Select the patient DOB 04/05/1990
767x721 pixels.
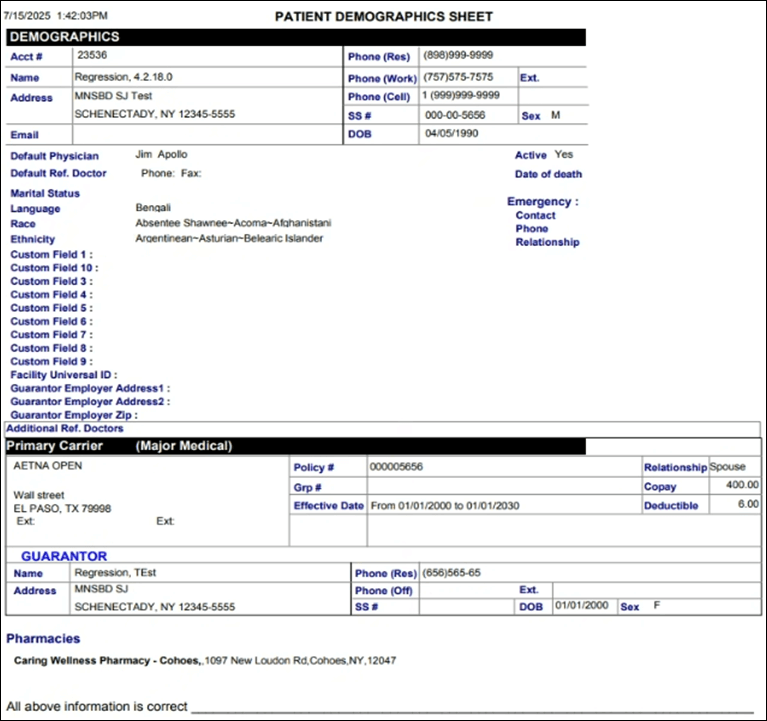click(x=452, y=133)
